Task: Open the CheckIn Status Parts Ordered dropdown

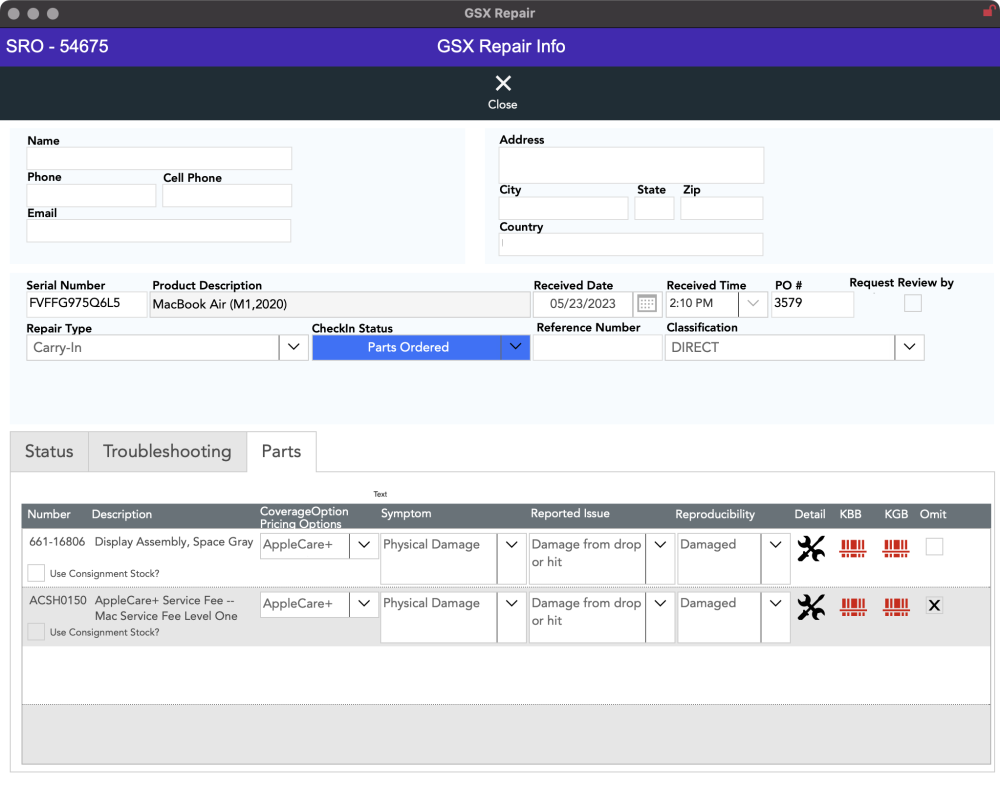Action: pyautogui.click(x=514, y=347)
